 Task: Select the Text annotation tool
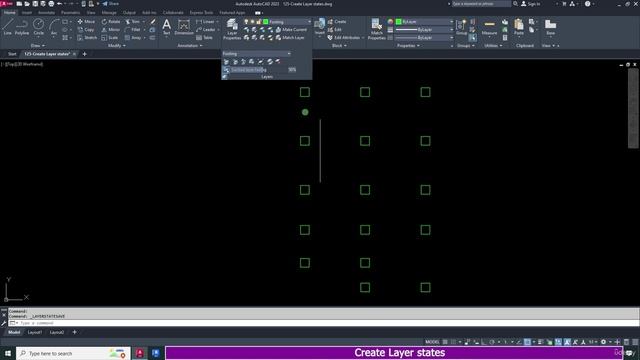tap(167, 27)
